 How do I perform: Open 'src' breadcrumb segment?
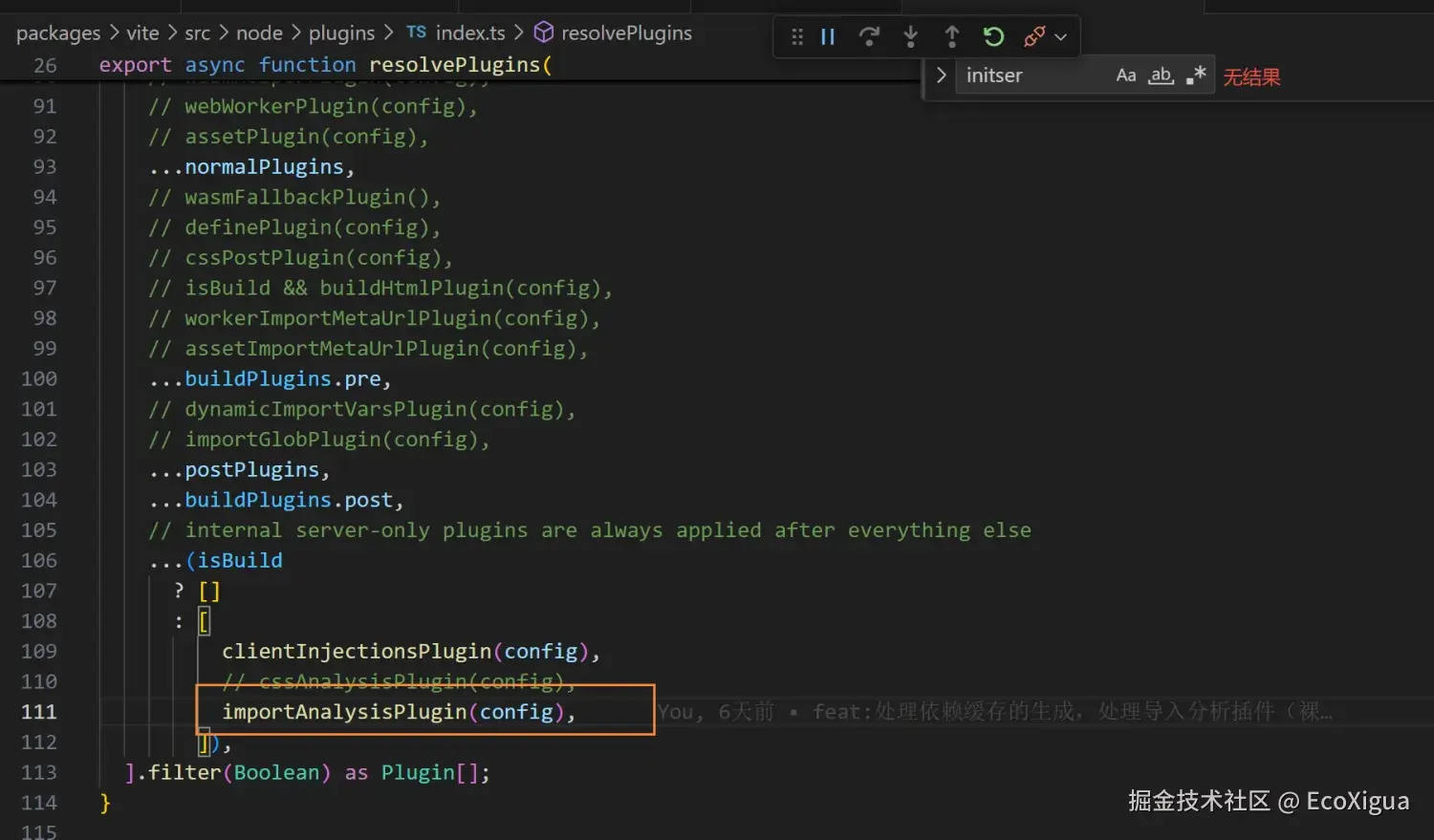coord(197,33)
